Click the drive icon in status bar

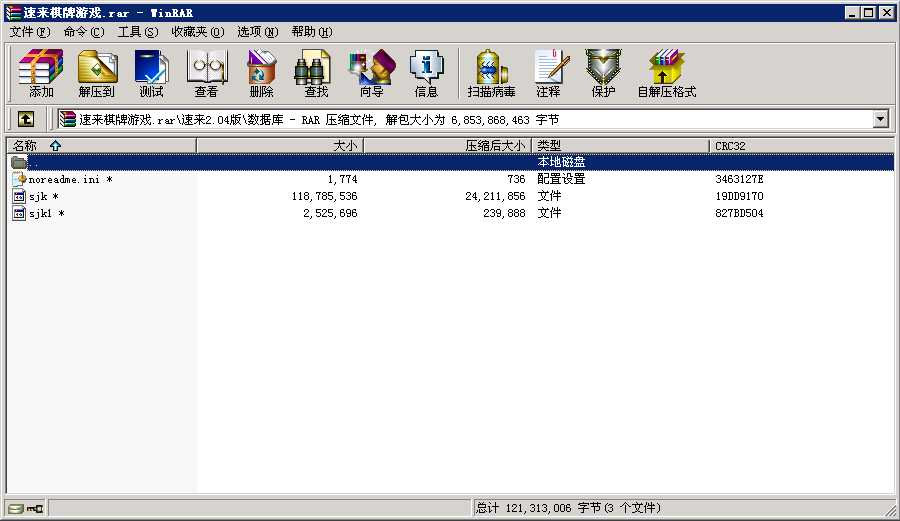click(16, 508)
